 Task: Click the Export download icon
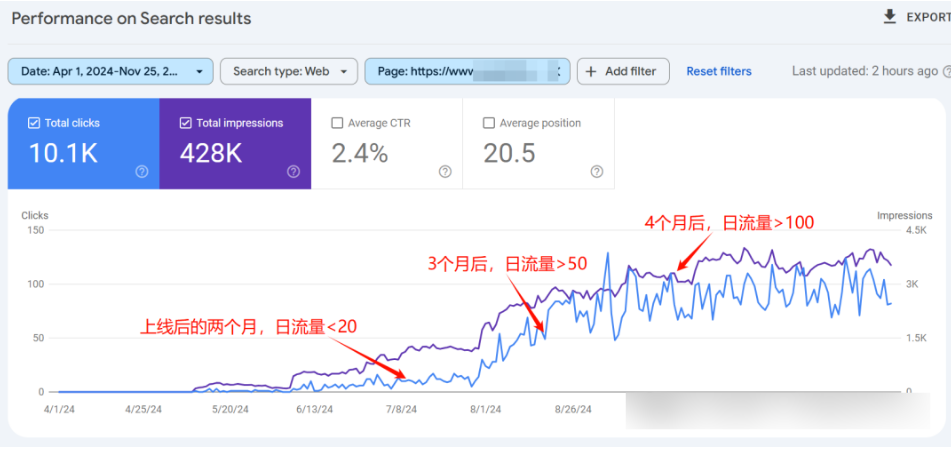pos(889,16)
